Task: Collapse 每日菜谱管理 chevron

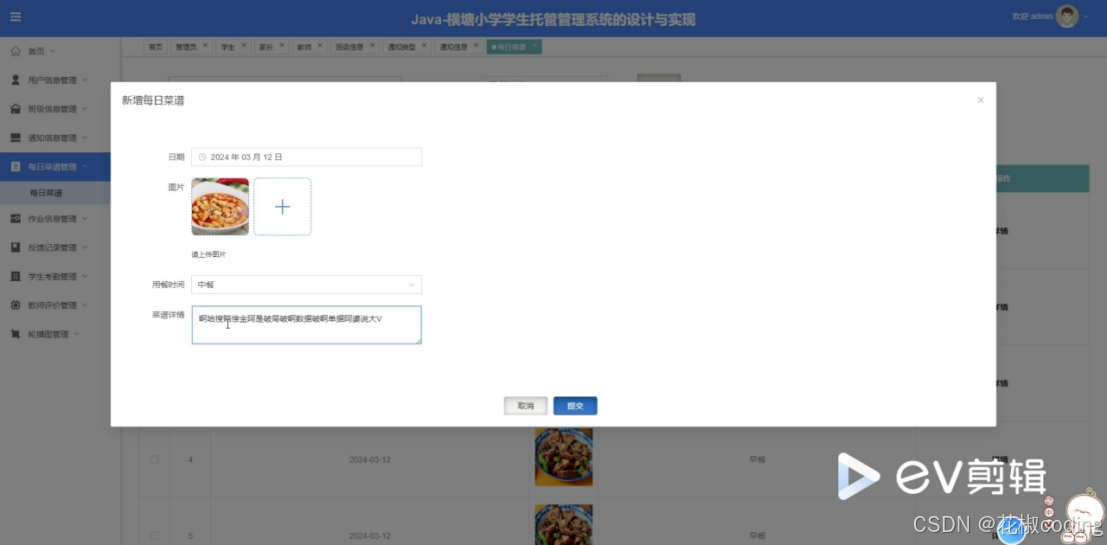Action: 85,167
